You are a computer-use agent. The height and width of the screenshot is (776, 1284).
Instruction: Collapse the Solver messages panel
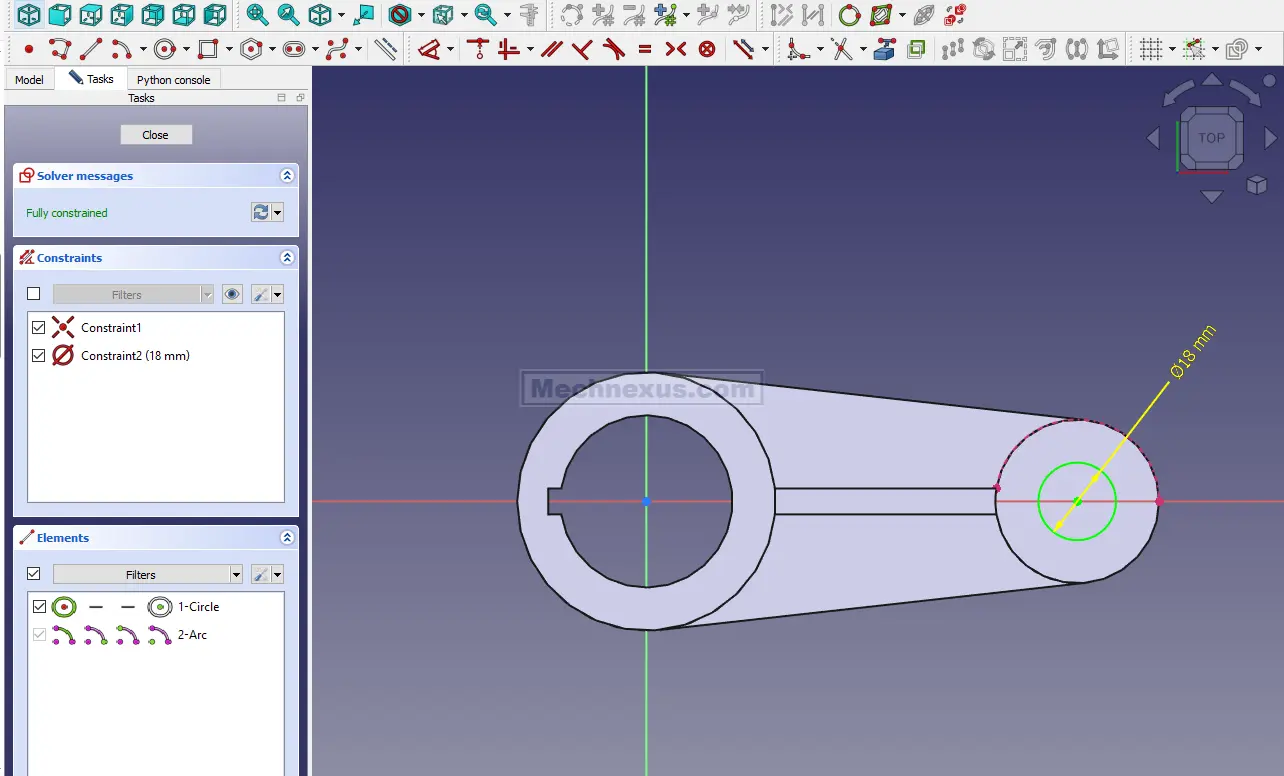coord(287,176)
